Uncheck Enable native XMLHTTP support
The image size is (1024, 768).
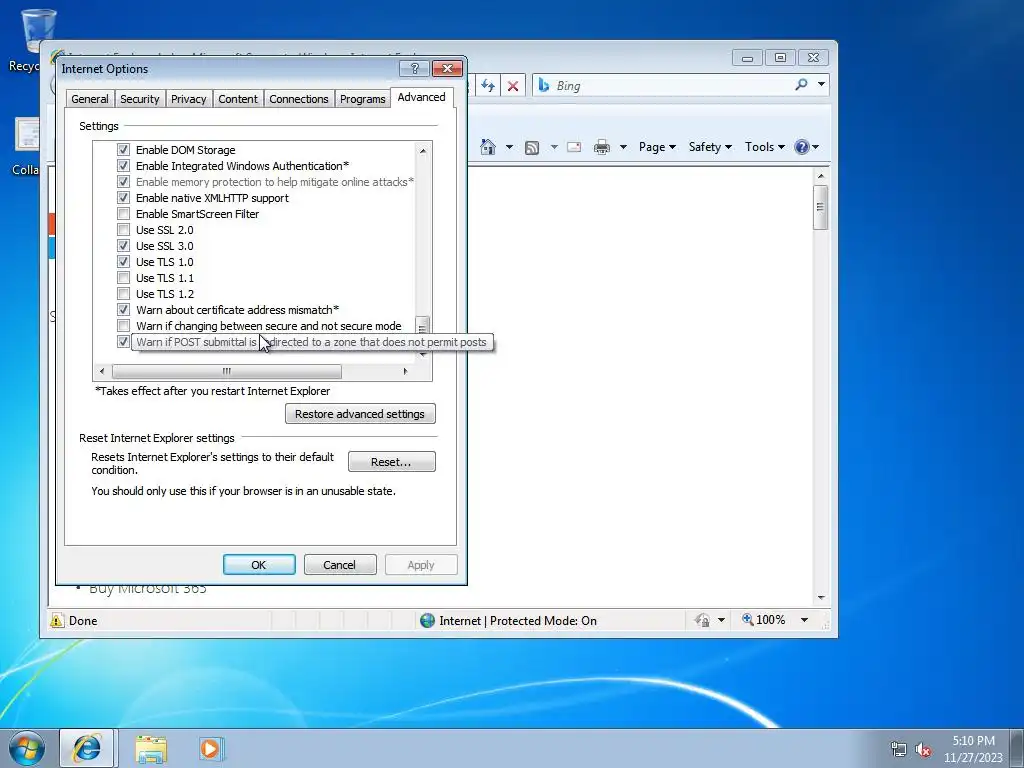pyautogui.click(x=123, y=198)
